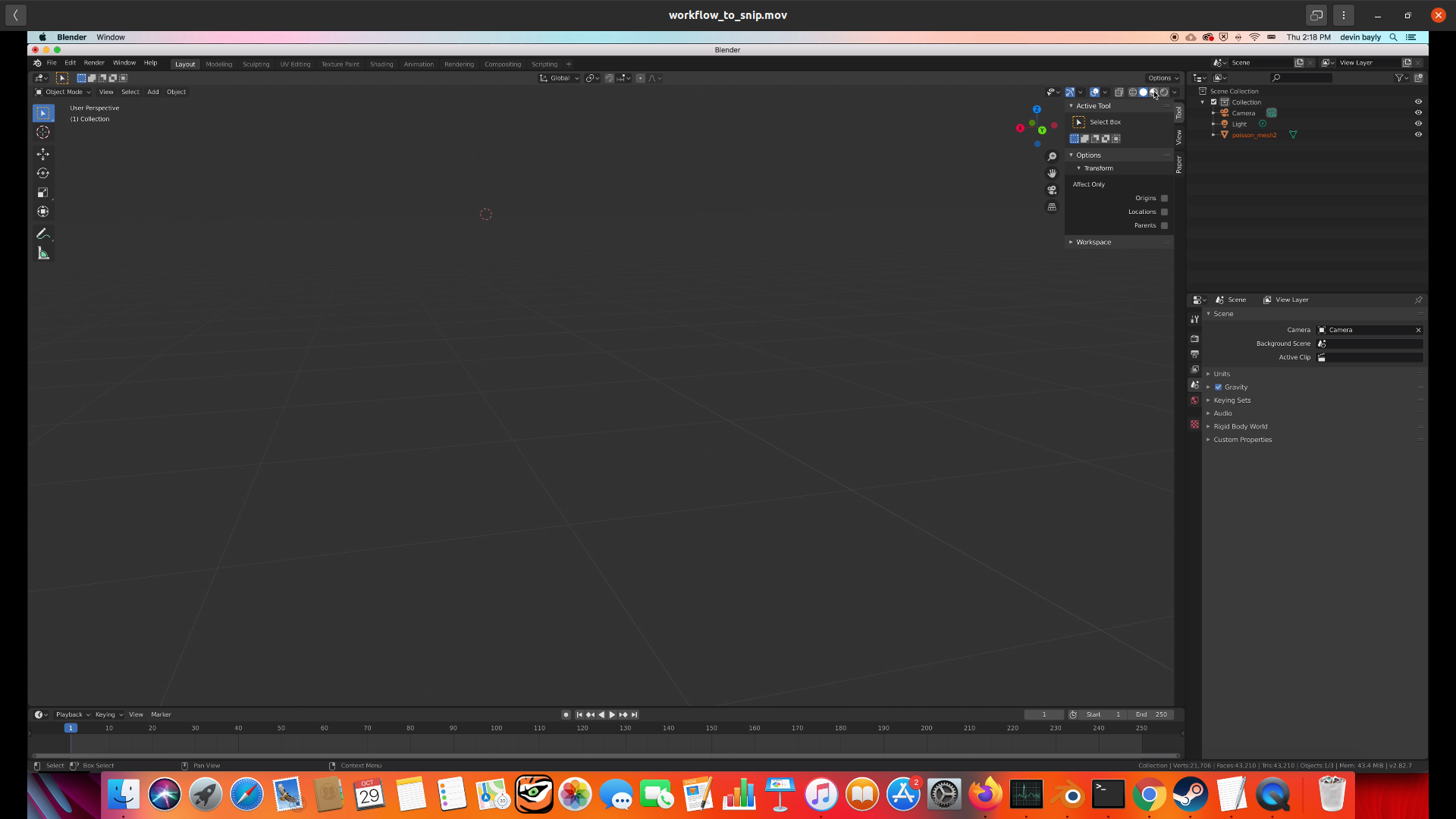
Task: Choose the Measure ruler tool
Action: point(43,253)
